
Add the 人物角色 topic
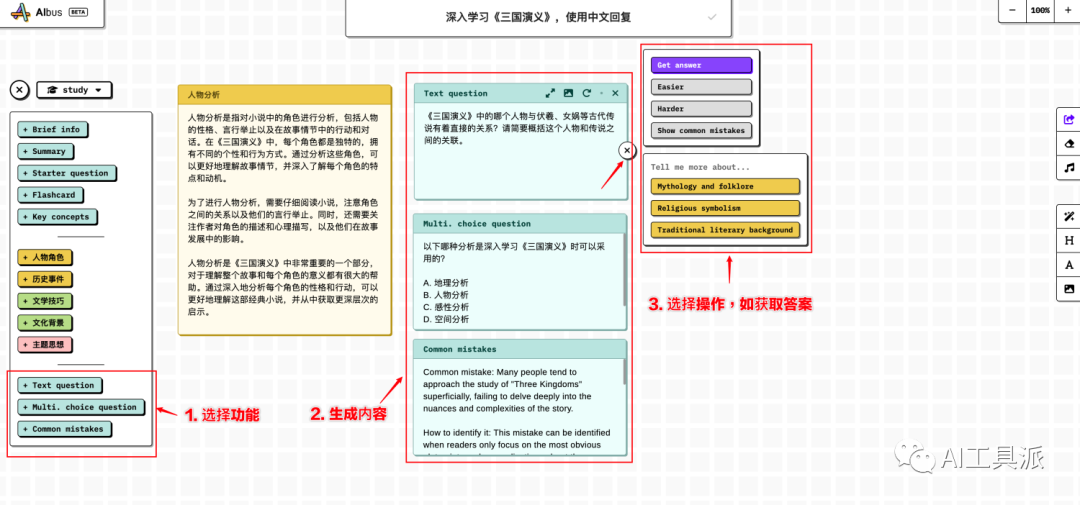(x=45, y=258)
